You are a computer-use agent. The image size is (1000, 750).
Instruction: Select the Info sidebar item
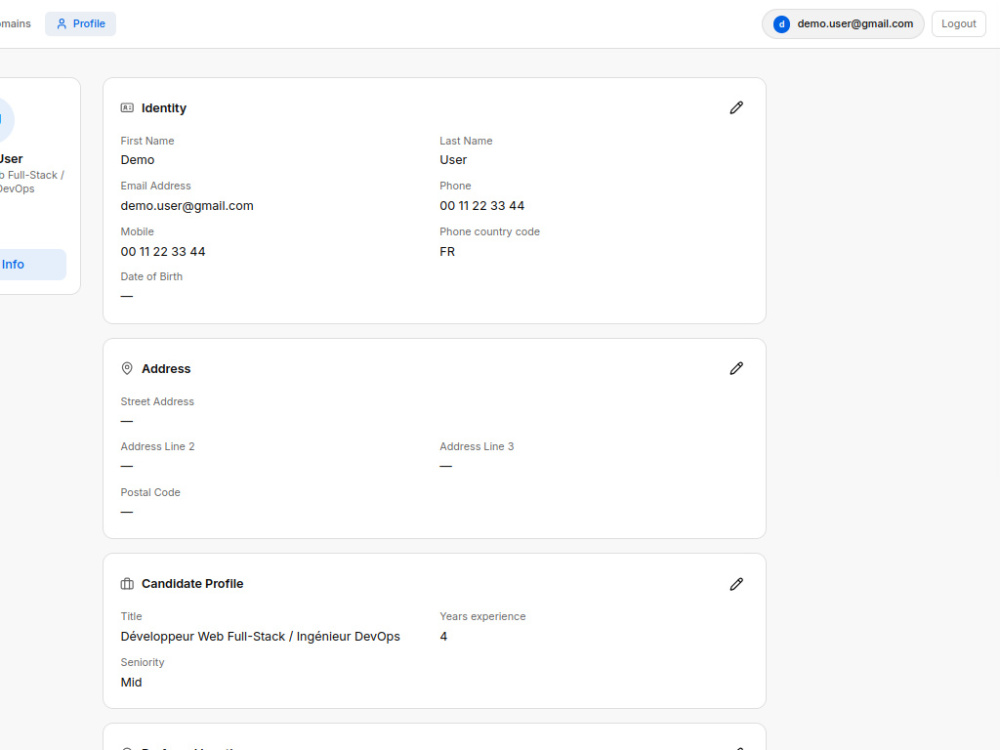(32, 264)
